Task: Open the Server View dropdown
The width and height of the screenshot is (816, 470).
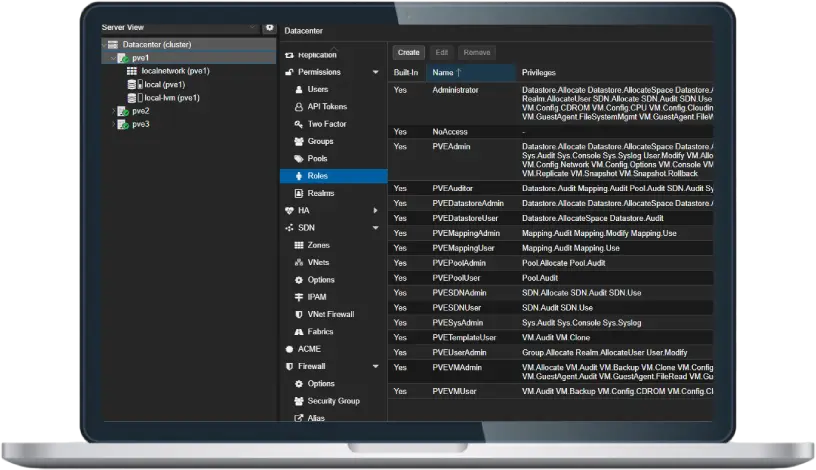Action: (x=252, y=27)
